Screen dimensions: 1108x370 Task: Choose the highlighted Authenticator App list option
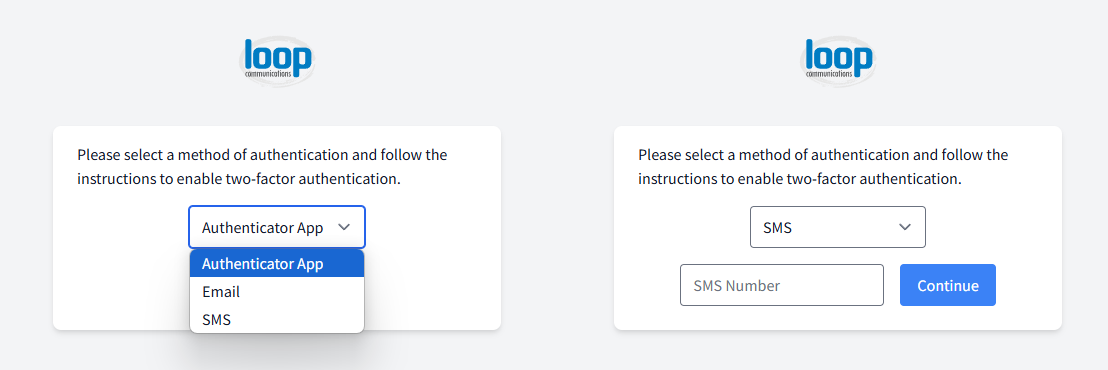(x=277, y=263)
